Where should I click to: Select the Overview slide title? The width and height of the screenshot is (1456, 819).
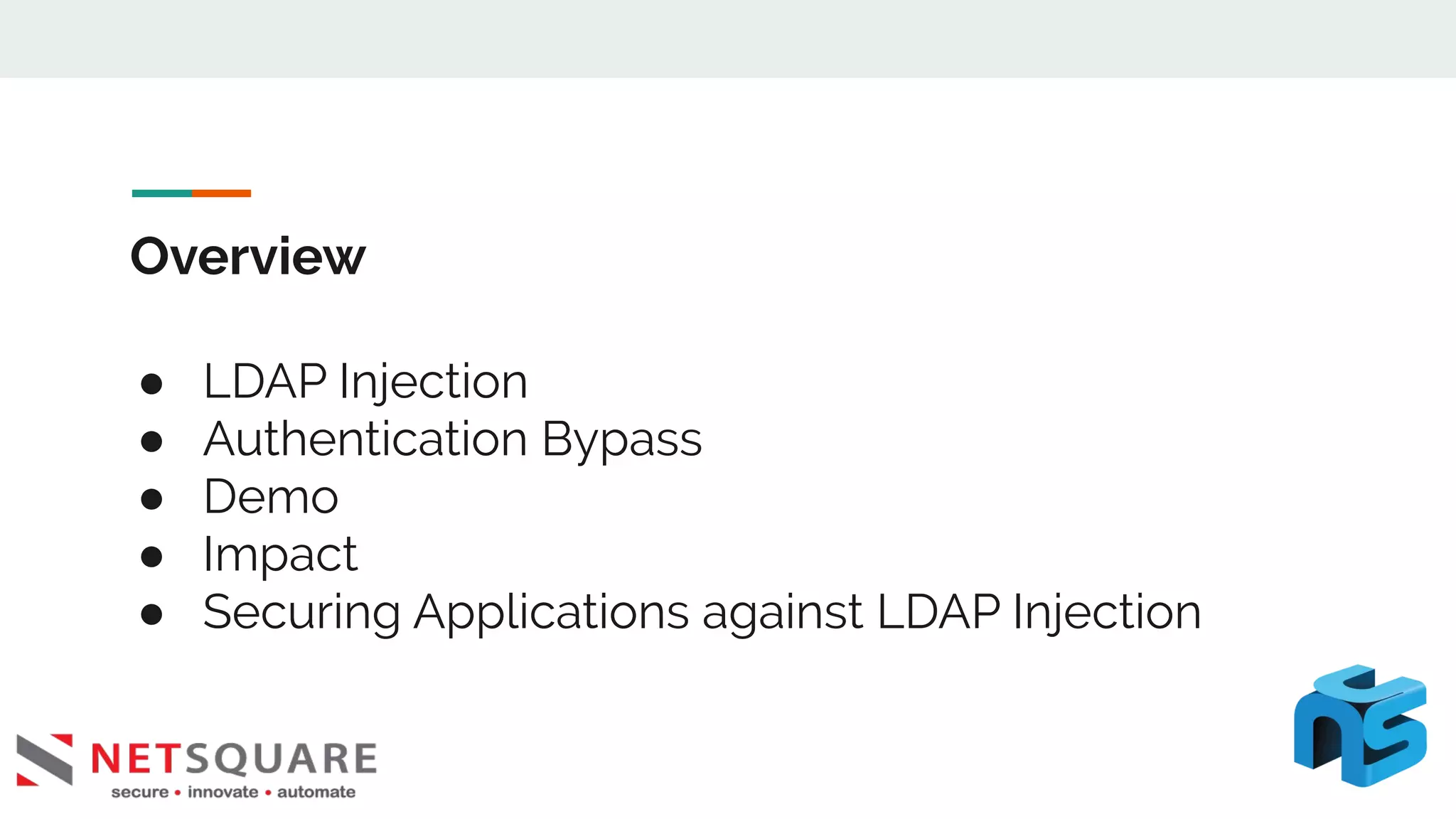point(248,256)
